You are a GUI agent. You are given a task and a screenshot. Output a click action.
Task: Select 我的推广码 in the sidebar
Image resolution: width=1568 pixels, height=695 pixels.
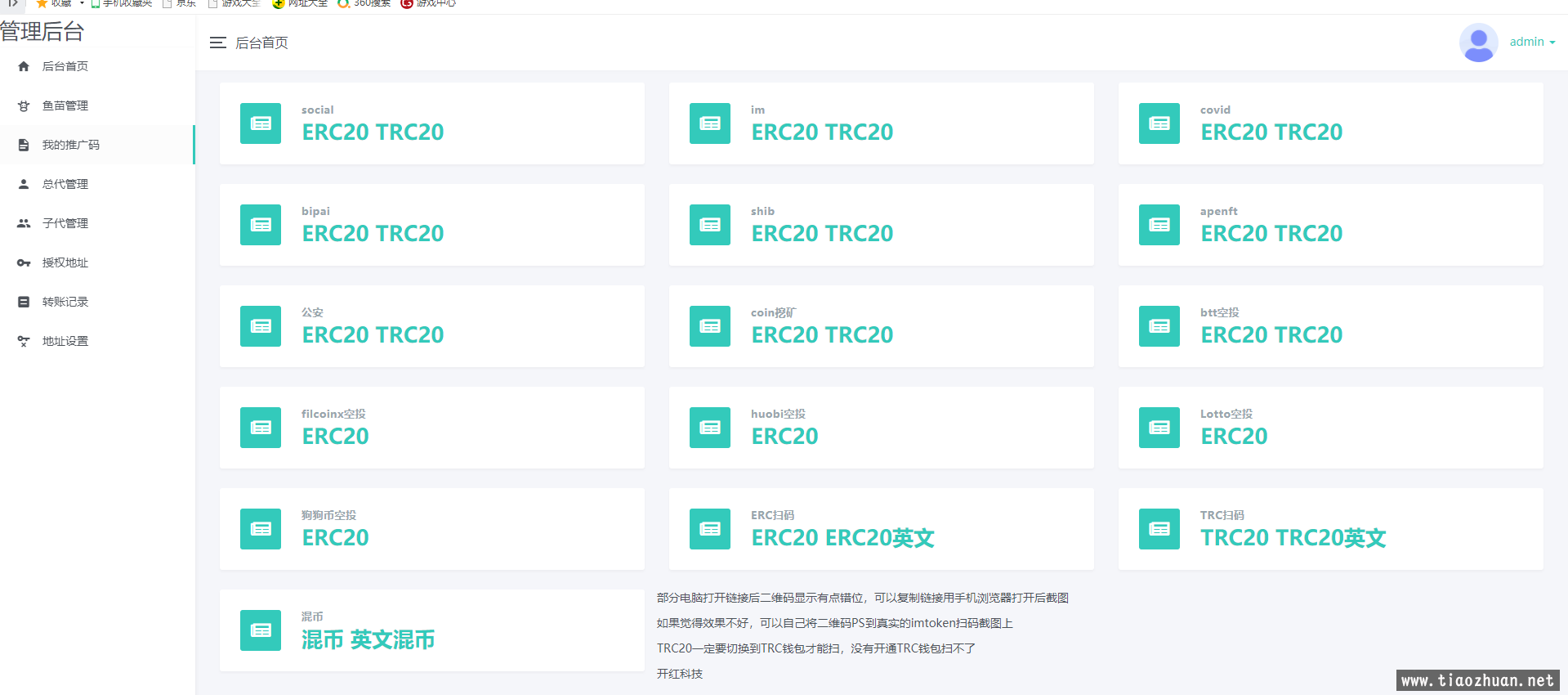[97, 145]
